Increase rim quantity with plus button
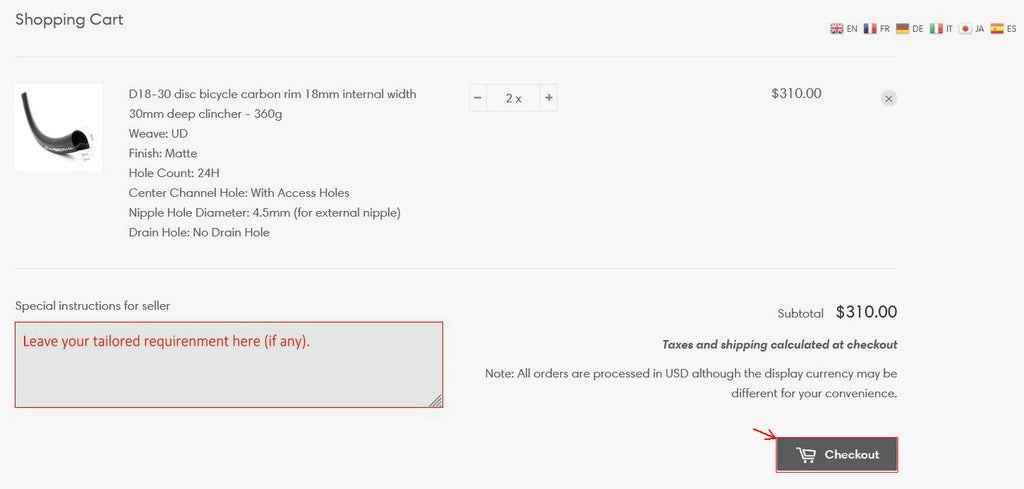 pos(549,98)
